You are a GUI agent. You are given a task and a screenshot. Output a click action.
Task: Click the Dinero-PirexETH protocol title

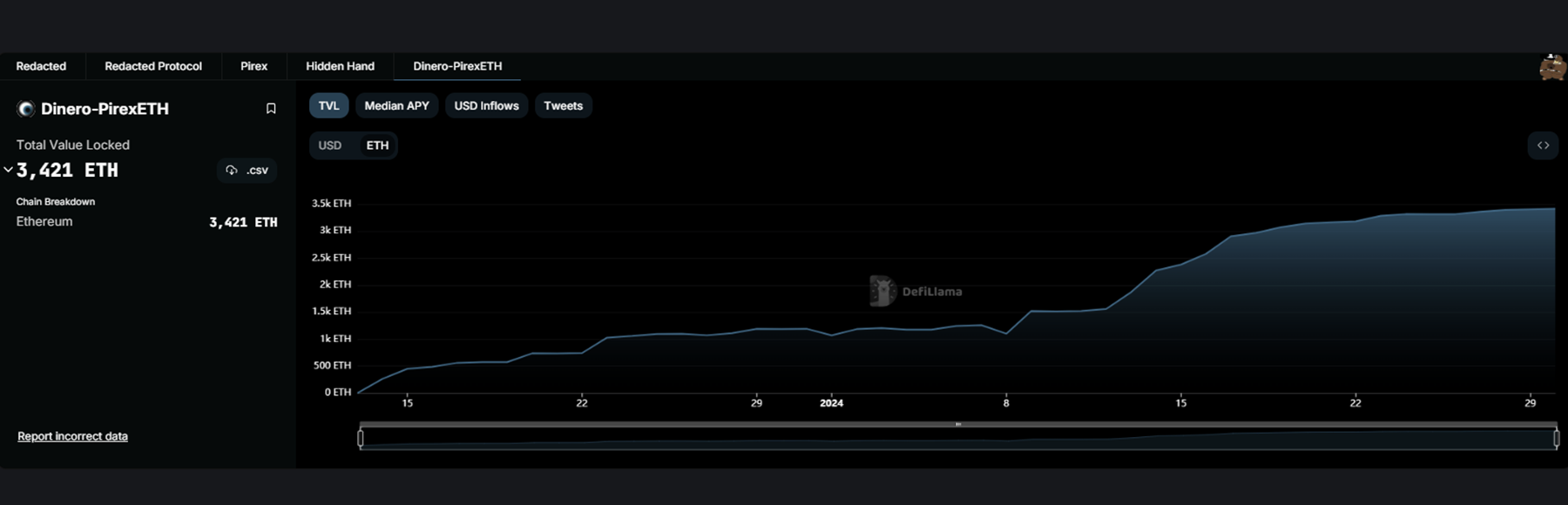(x=105, y=109)
